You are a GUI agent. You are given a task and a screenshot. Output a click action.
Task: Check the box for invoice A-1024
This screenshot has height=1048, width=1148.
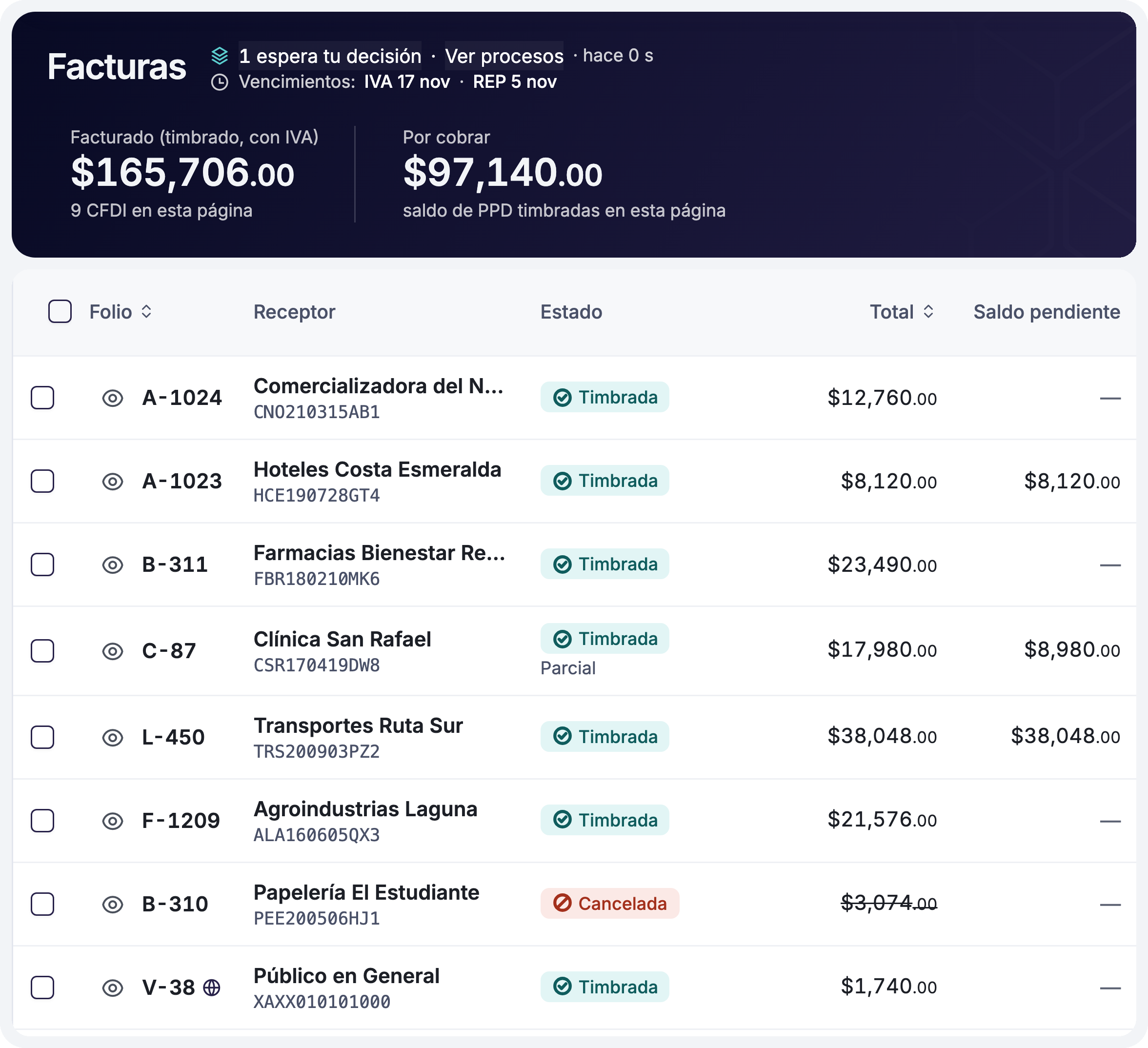43,398
